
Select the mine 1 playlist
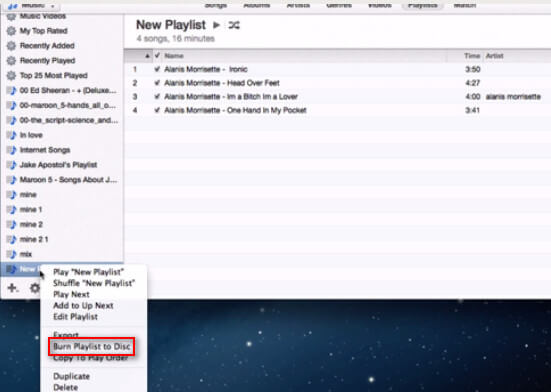pos(31,210)
